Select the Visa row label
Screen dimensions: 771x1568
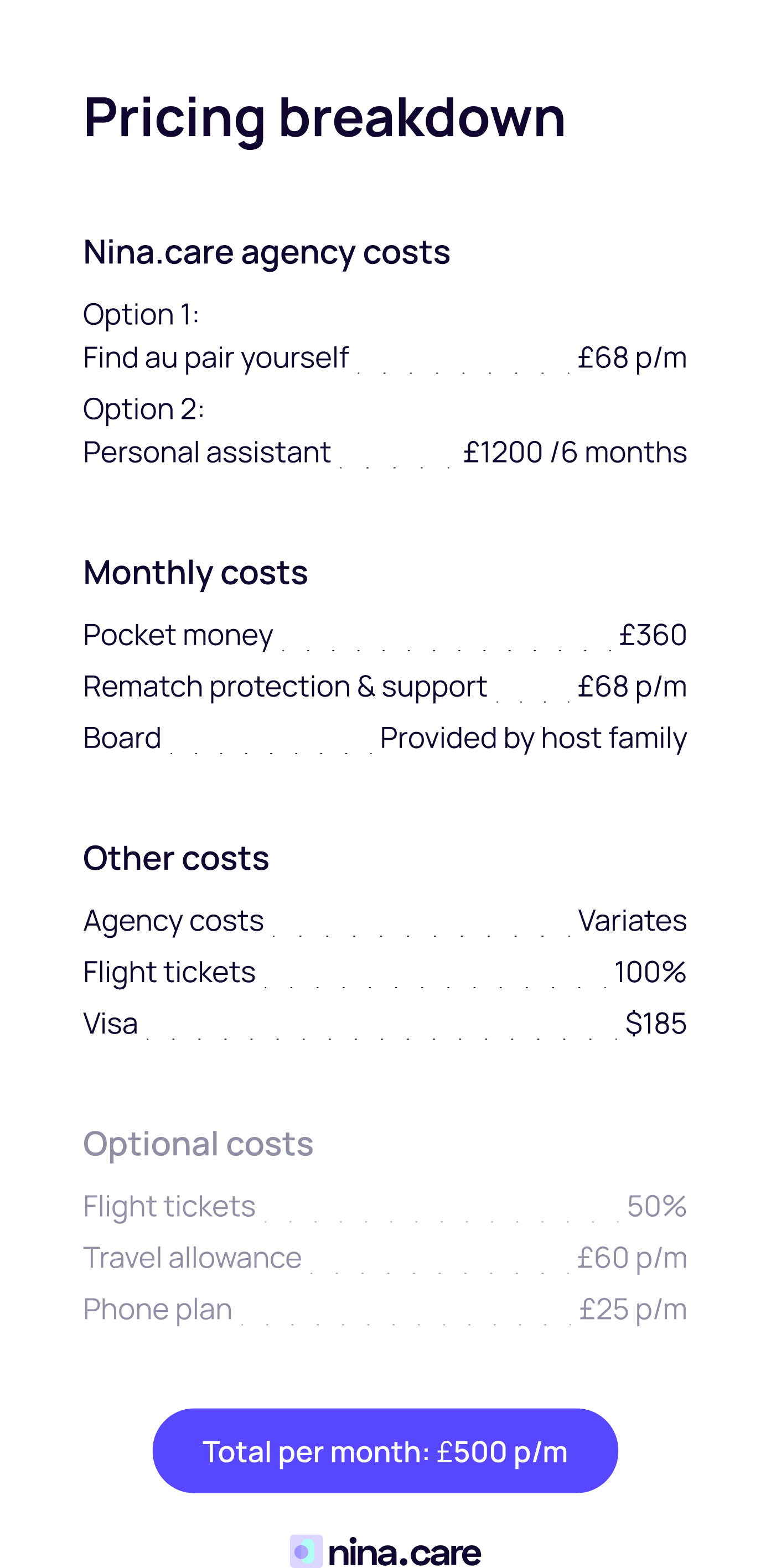pyautogui.click(x=110, y=1024)
